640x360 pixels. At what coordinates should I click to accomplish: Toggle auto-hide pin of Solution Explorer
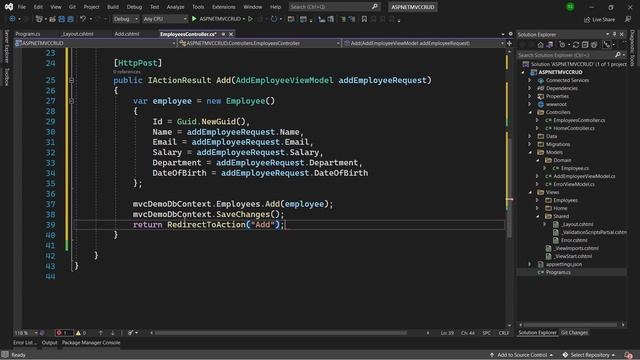(615, 34)
